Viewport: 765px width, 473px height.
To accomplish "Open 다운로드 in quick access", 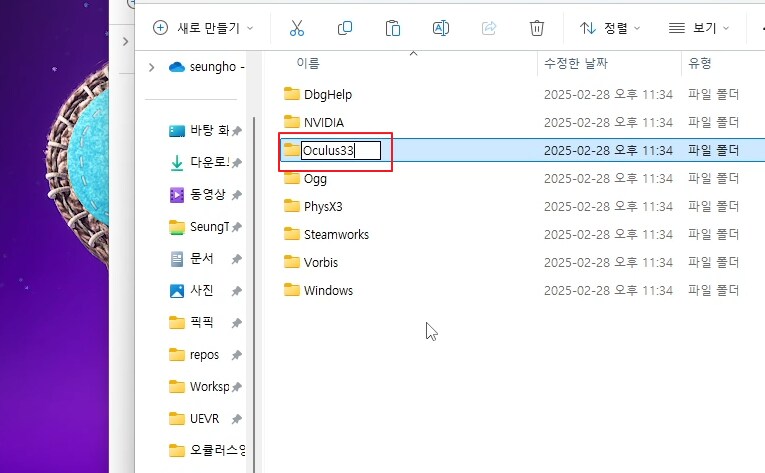I will point(199,162).
